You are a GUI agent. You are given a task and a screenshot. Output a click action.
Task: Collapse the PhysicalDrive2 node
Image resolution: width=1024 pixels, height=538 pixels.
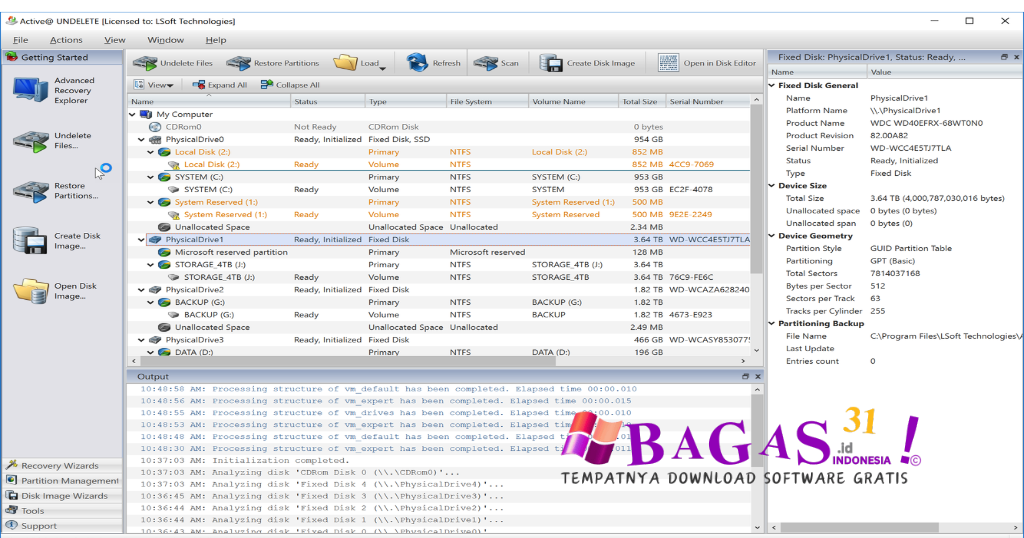(141, 290)
